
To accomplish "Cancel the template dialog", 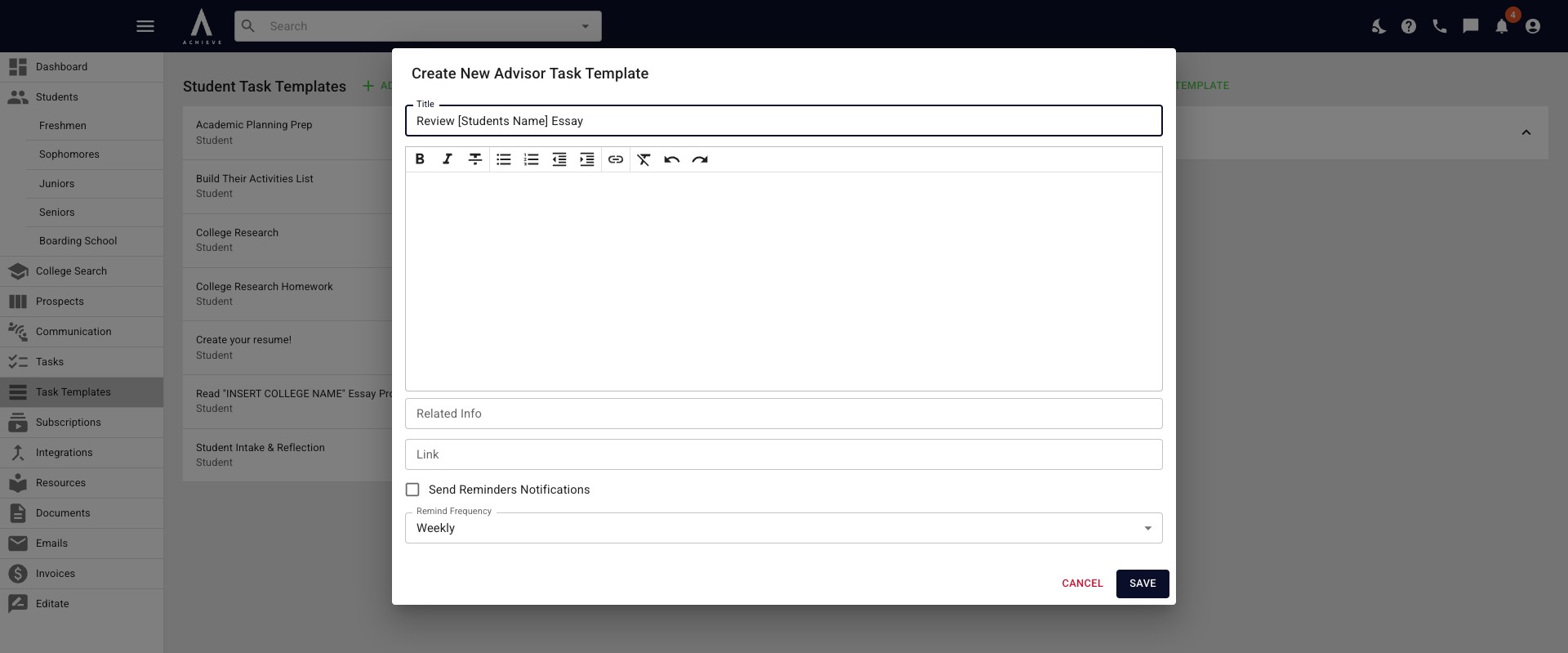I will (1082, 584).
